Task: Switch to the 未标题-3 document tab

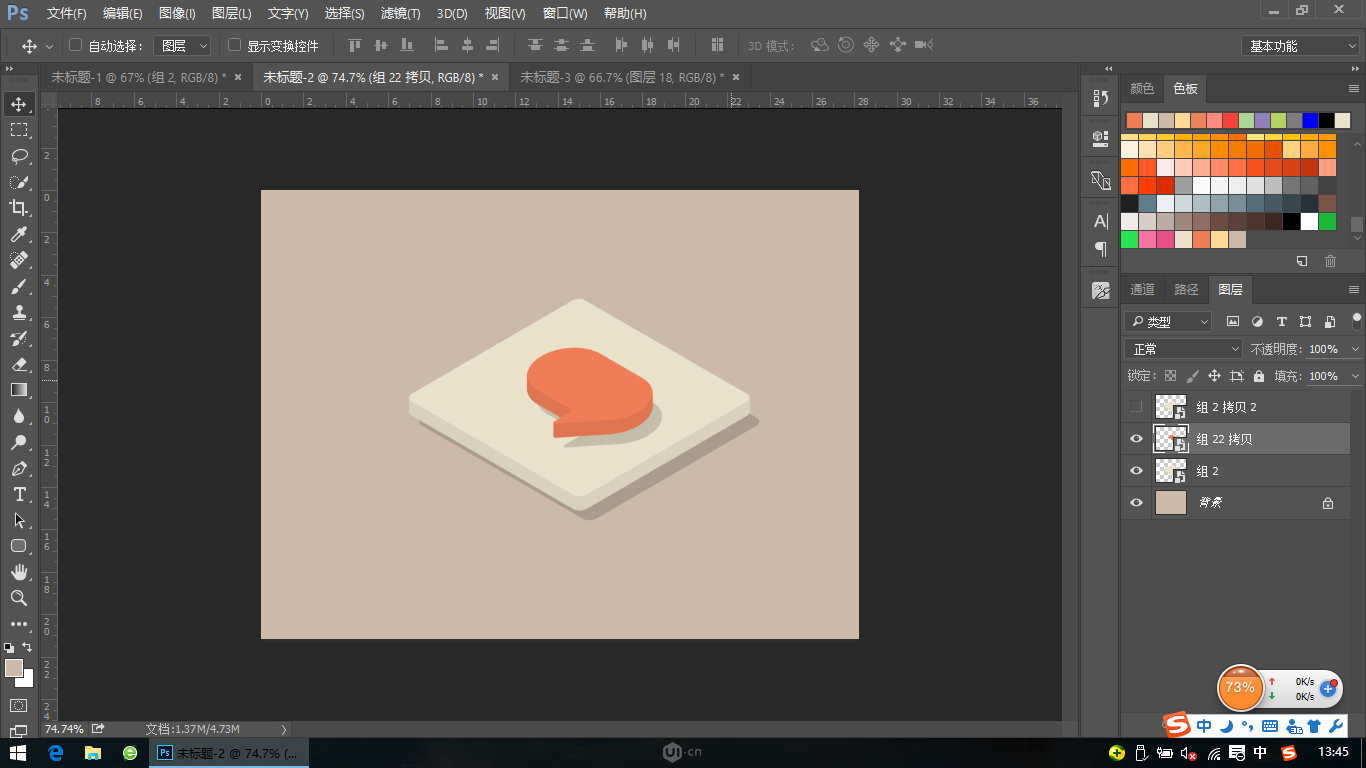Action: 621,77
